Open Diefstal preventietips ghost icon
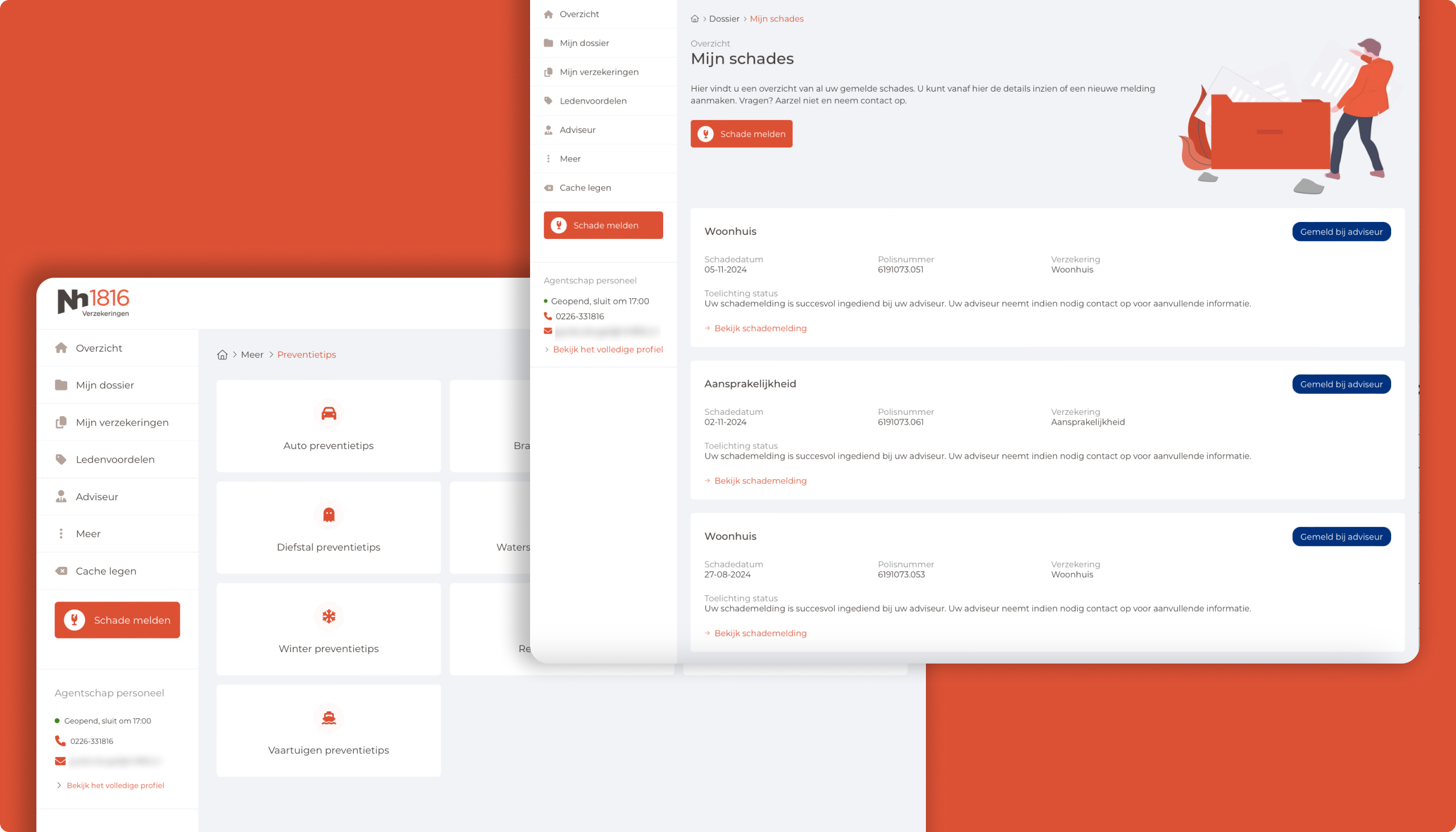This screenshot has height=832, width=1456. (328, 515)
